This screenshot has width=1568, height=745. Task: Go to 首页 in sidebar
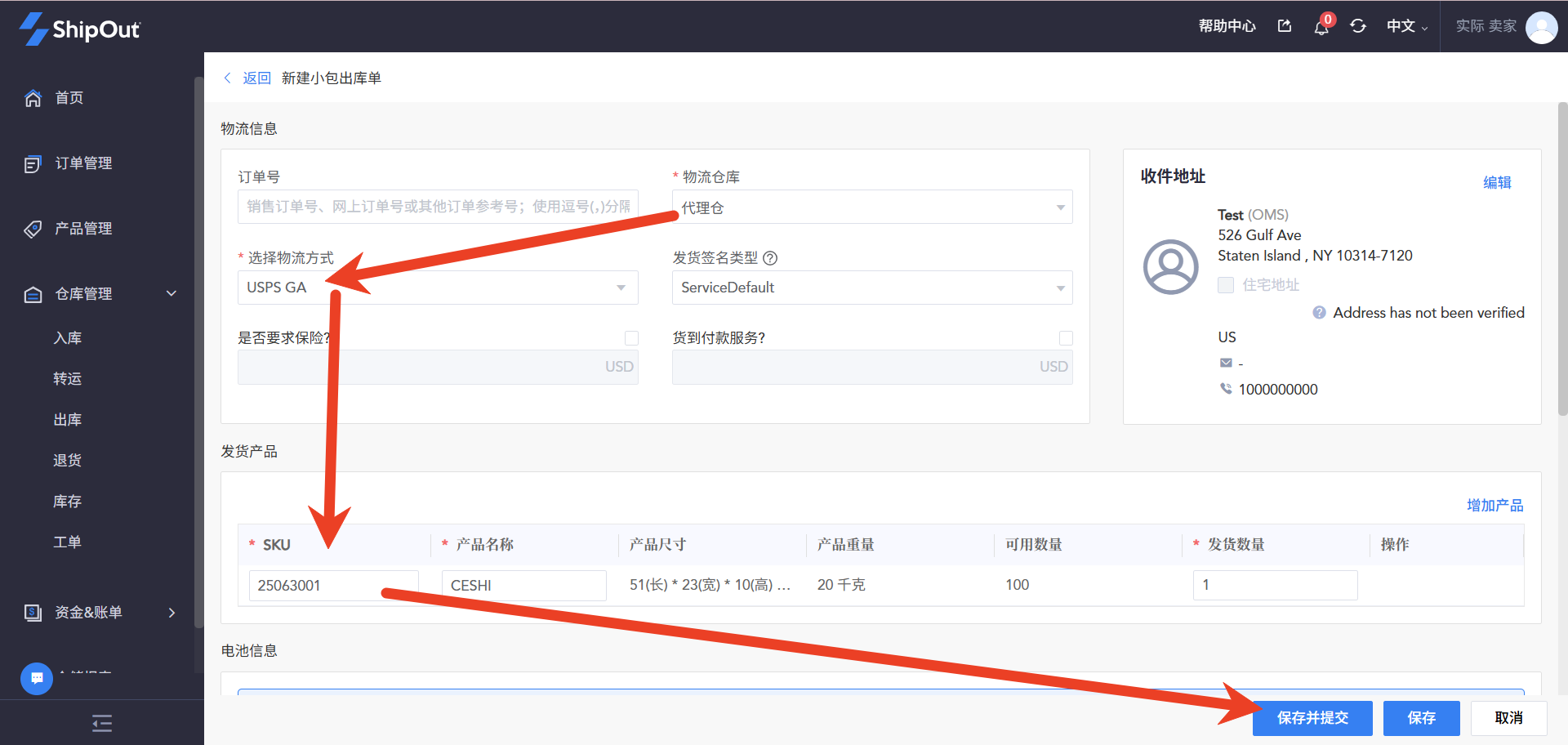tap(69, 98)
